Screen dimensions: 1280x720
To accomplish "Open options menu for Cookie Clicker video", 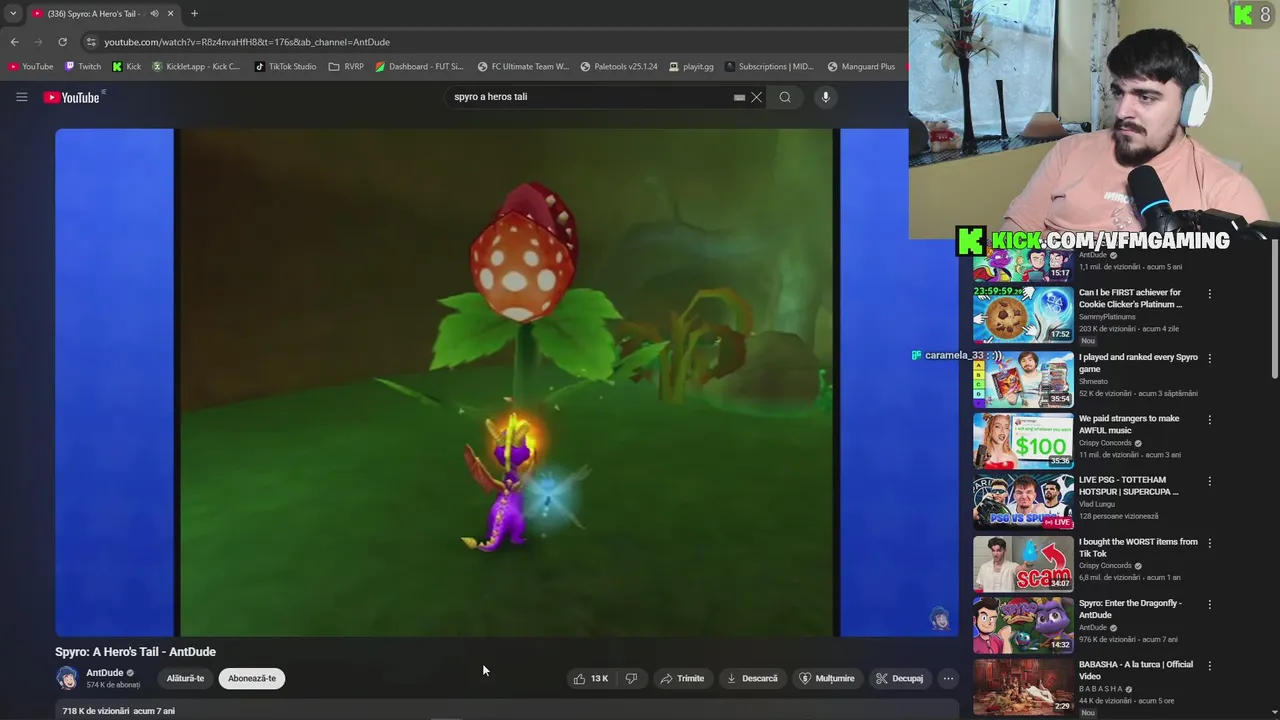I will (1209, 294).
